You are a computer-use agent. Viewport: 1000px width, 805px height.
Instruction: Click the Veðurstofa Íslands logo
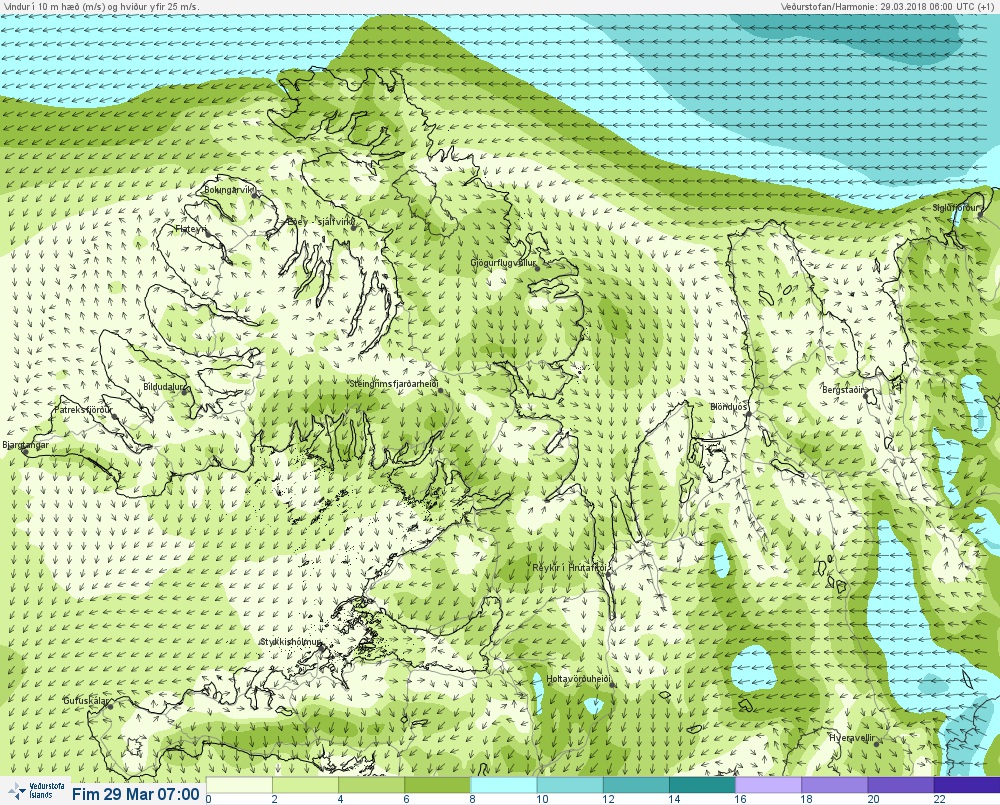[x=37, y=791]
